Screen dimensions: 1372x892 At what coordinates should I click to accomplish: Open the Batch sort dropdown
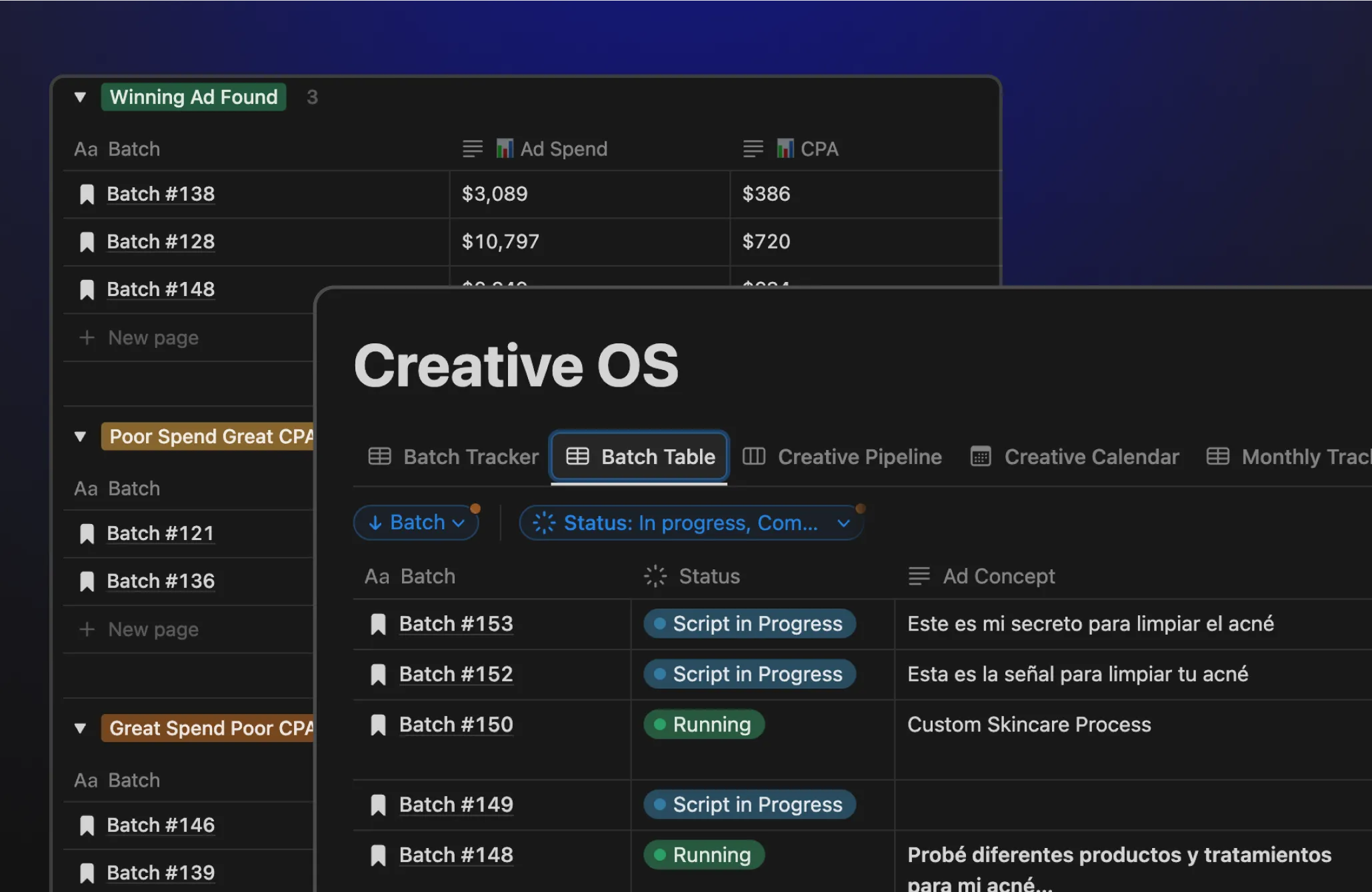(416, 523)
